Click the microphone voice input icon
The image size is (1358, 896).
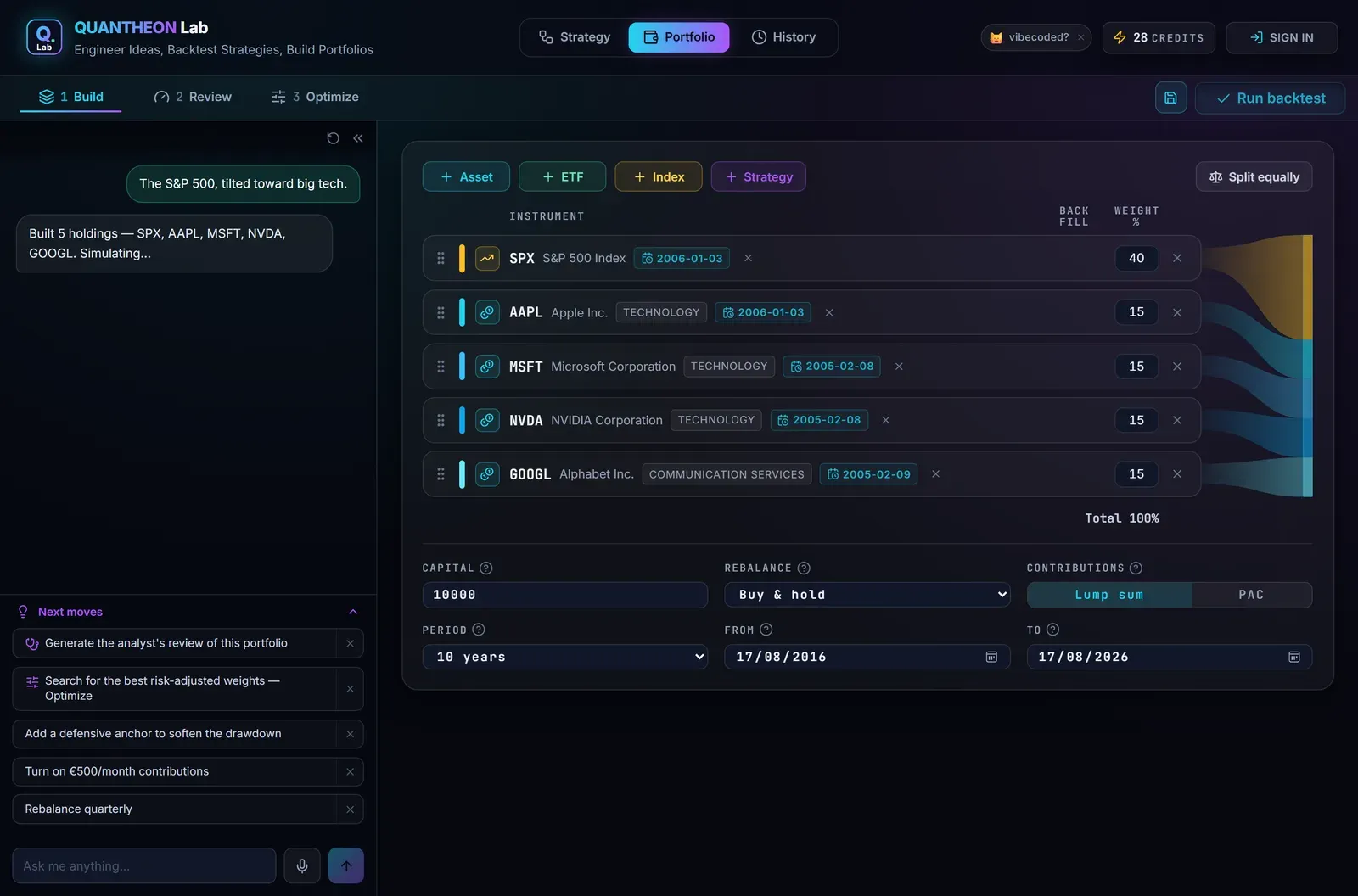tap(302, 865)
